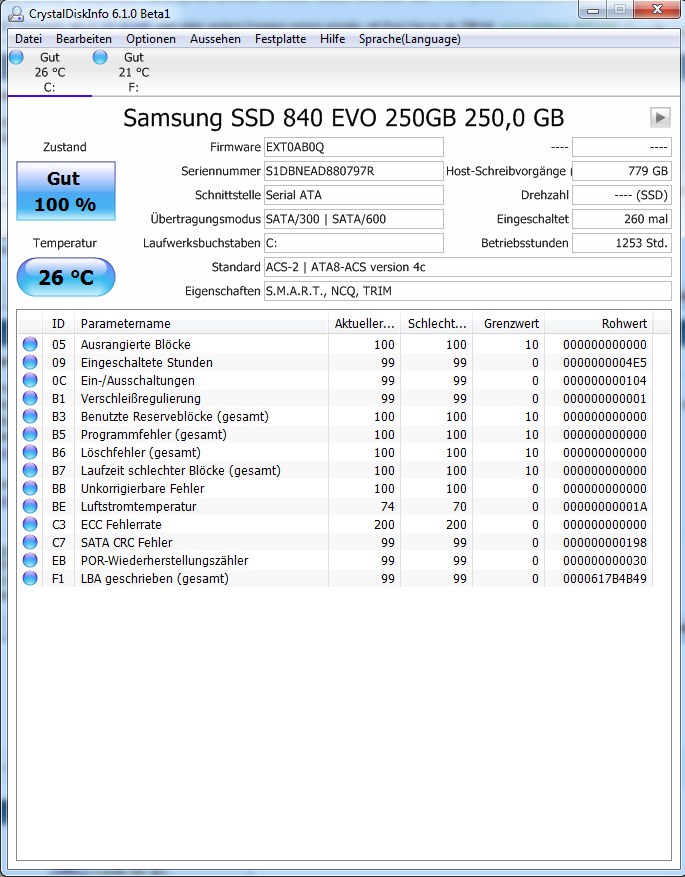This screenshot has width=685, height=877.
Task: Click the ID column header
Action: tap(58, 324)
